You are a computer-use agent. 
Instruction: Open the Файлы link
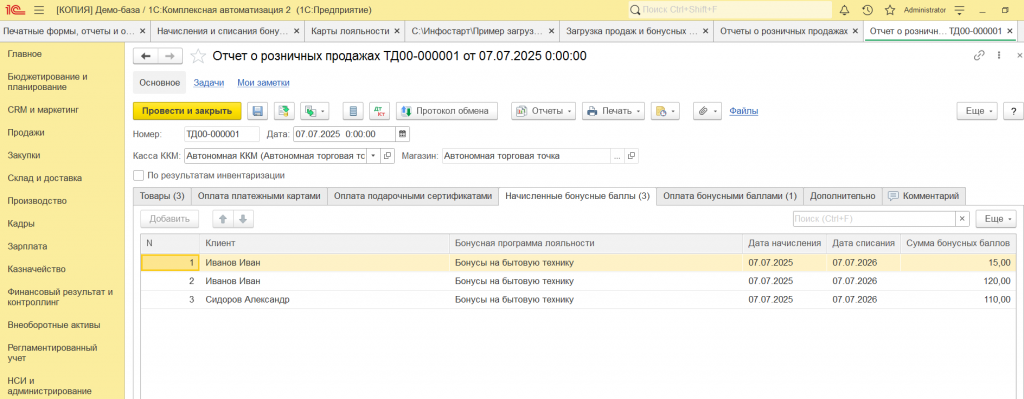point(743,111)
